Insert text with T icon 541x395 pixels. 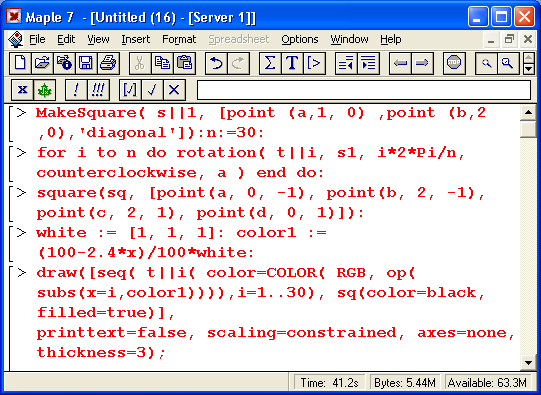pyautogui.click(x=292, y=63)
